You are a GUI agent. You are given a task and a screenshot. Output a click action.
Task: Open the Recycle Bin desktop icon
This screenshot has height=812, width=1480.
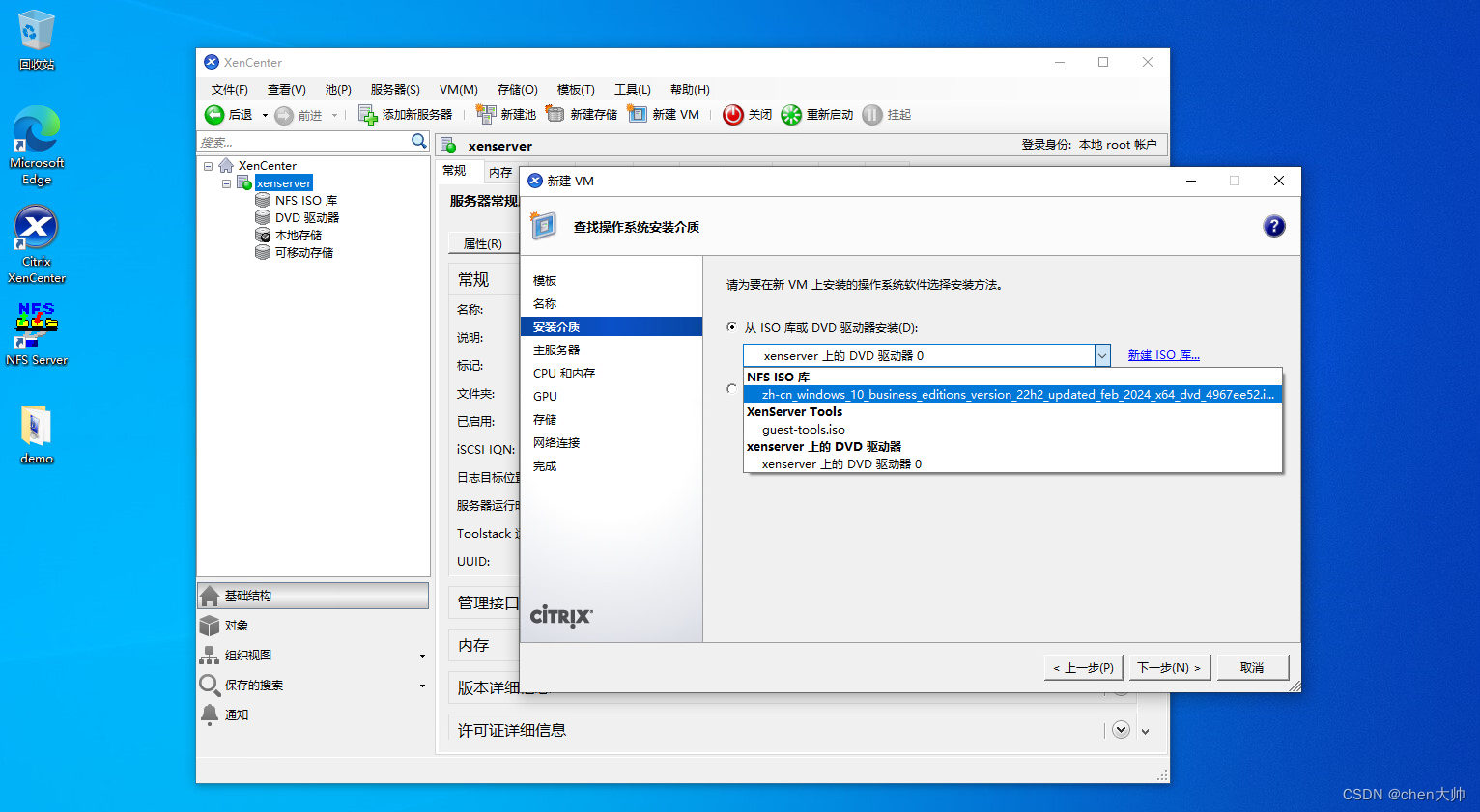point(37,39)
